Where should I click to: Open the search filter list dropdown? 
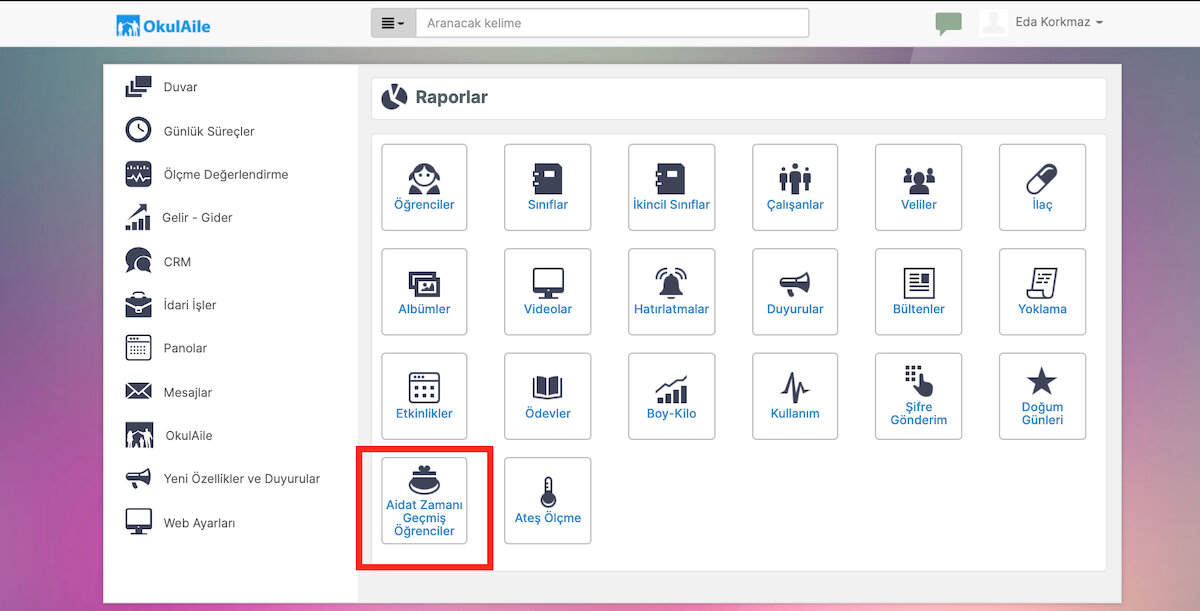(x=393, y=23)
